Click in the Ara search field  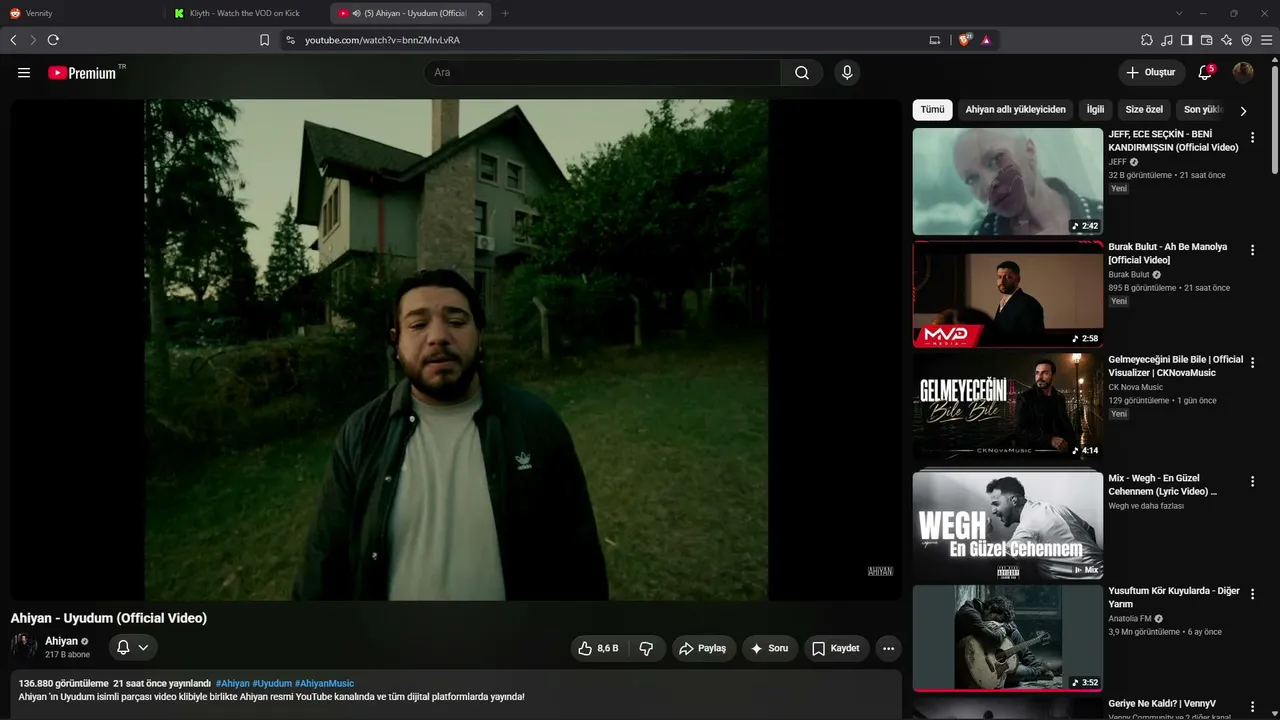pos(603,73)
